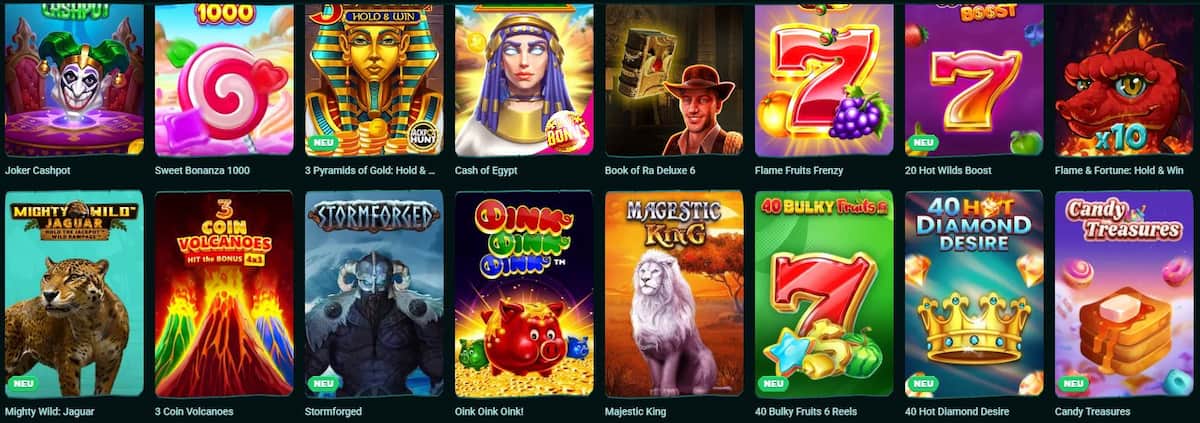
Task: Open the red dragon Flame & Fortune tile
Action: click(1124, 79)
